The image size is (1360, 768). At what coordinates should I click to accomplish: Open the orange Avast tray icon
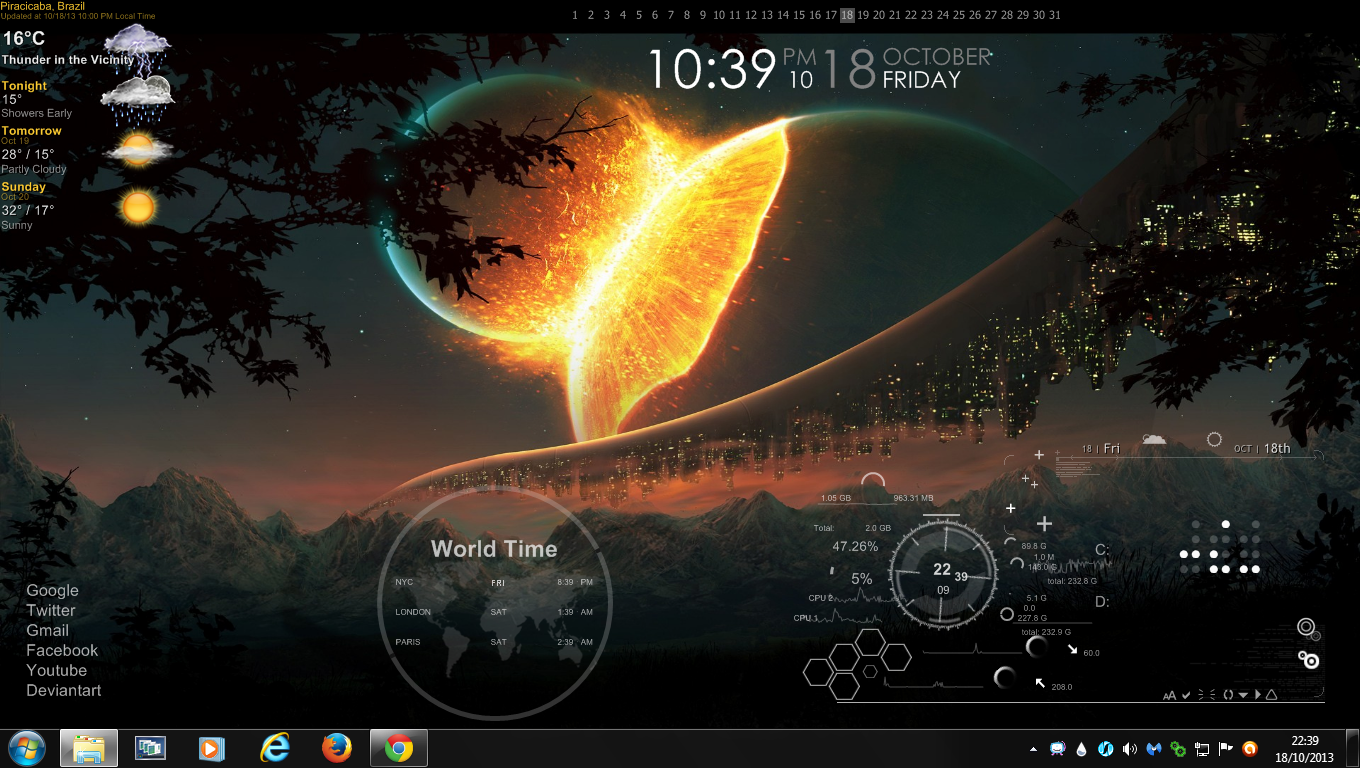pyautogui.click(x=1250, y=748)
